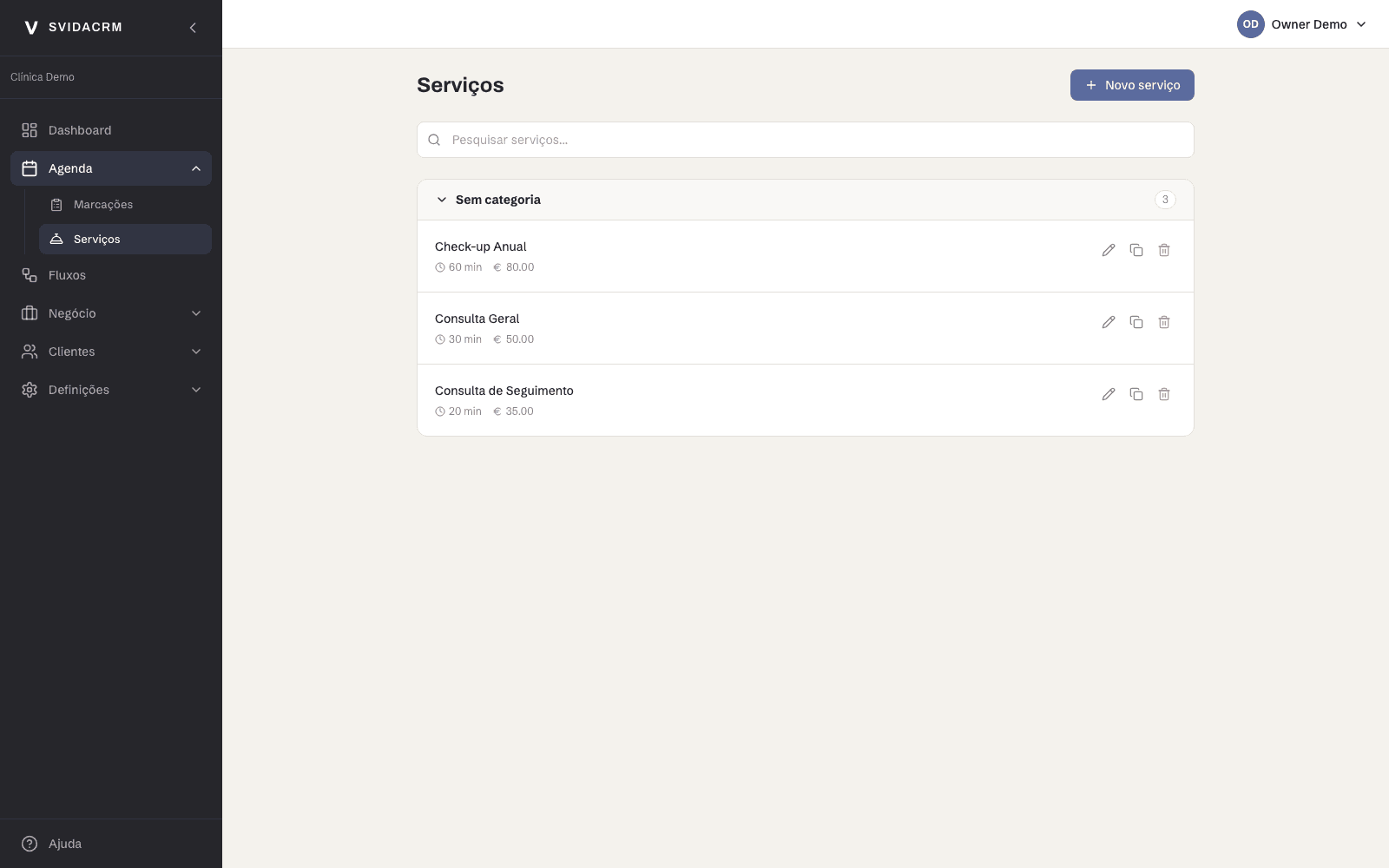Click the OD user avatar
The width and height of the screenshot is (1389, 868).
tap(1250, 24)
